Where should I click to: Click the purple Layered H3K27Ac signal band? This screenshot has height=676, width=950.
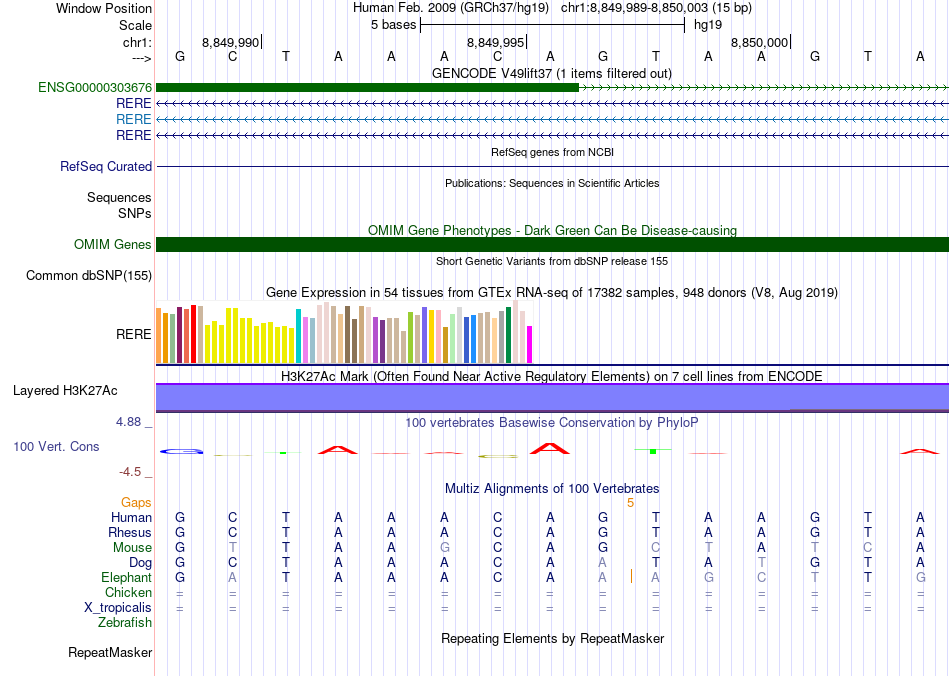point(552,397)
